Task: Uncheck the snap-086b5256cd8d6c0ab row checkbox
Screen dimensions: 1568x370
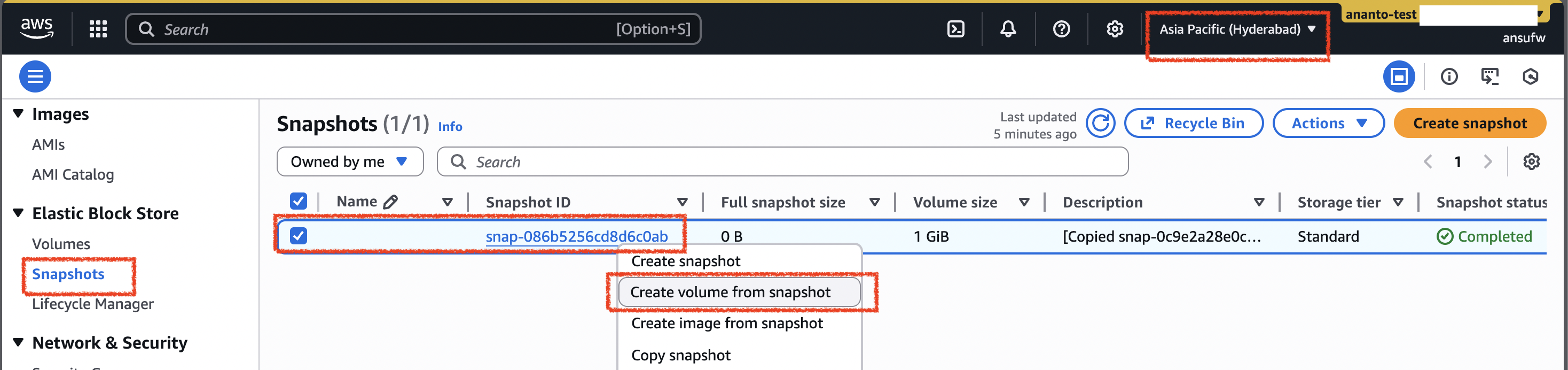Action: point(297,236)
